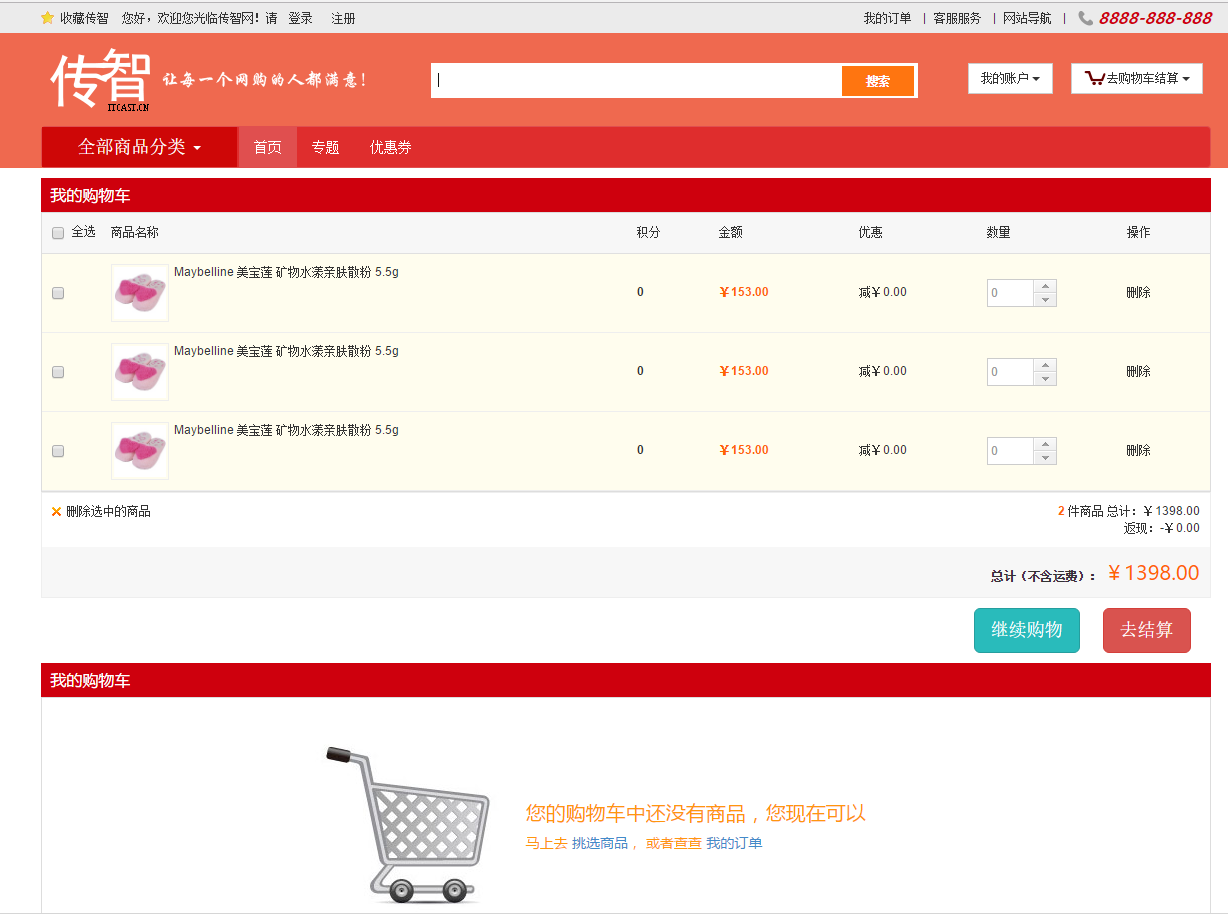Click the 操作 column header
This screenshot has height=914, width=1228.
1138,232
